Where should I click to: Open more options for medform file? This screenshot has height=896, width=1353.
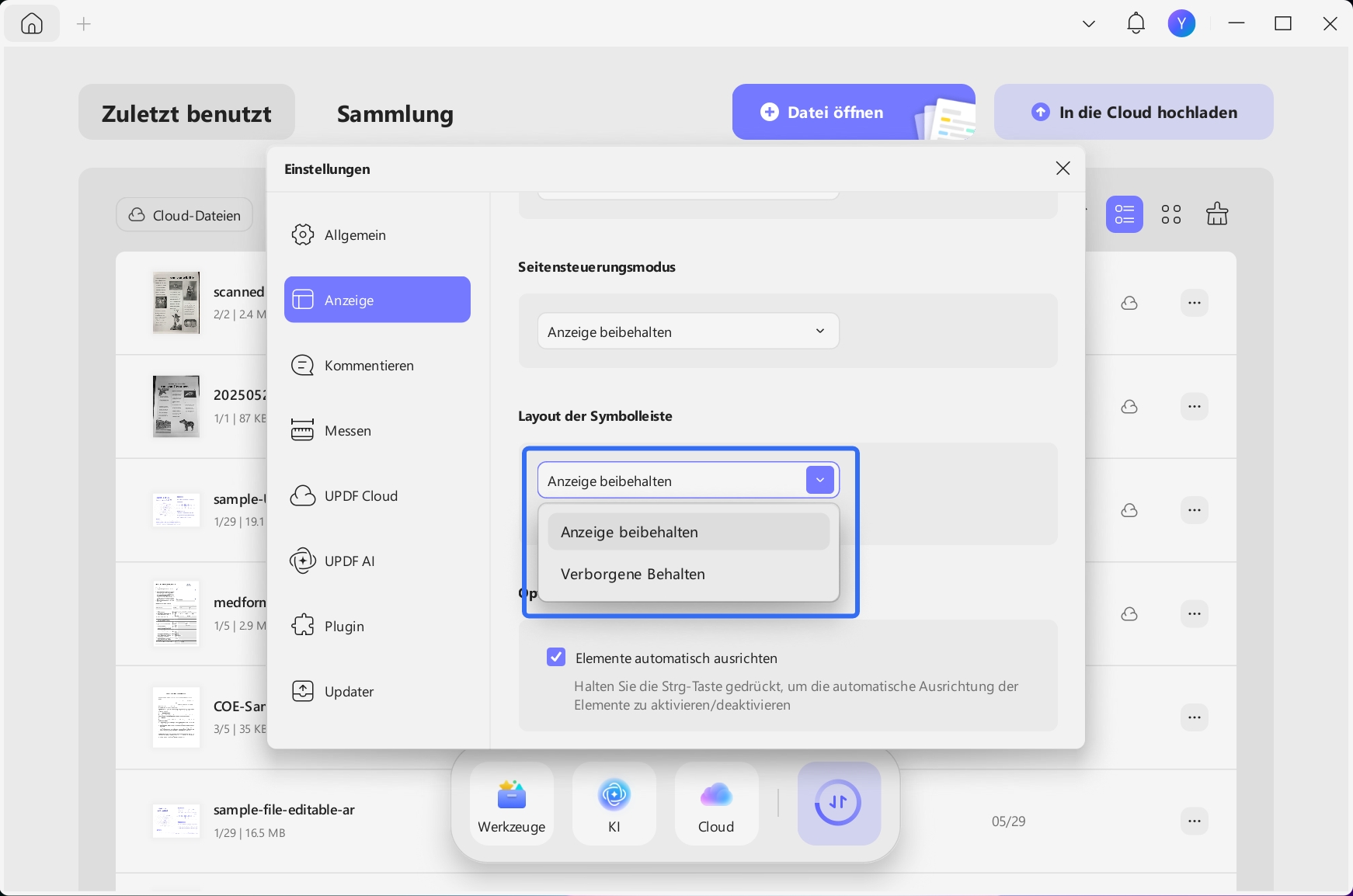point(1194,613)
